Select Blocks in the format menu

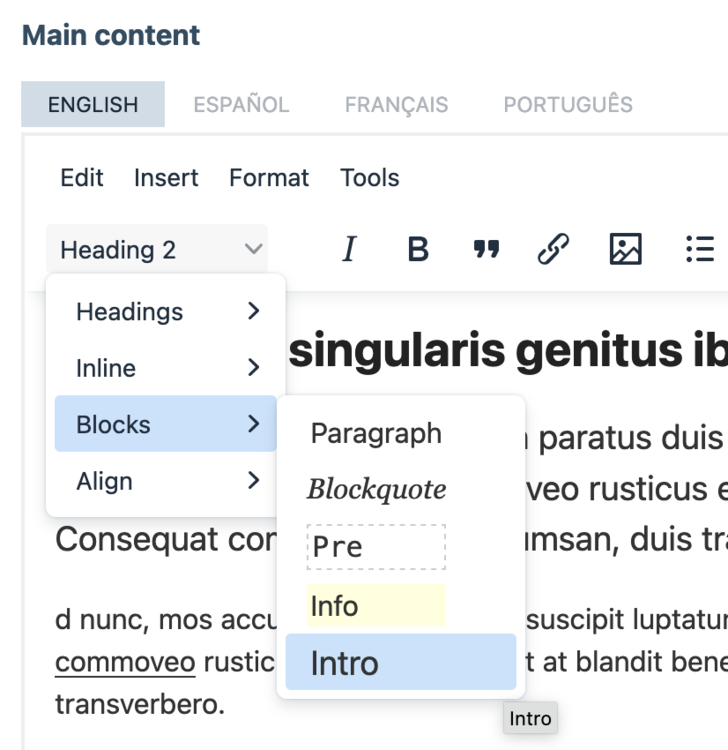165,424
